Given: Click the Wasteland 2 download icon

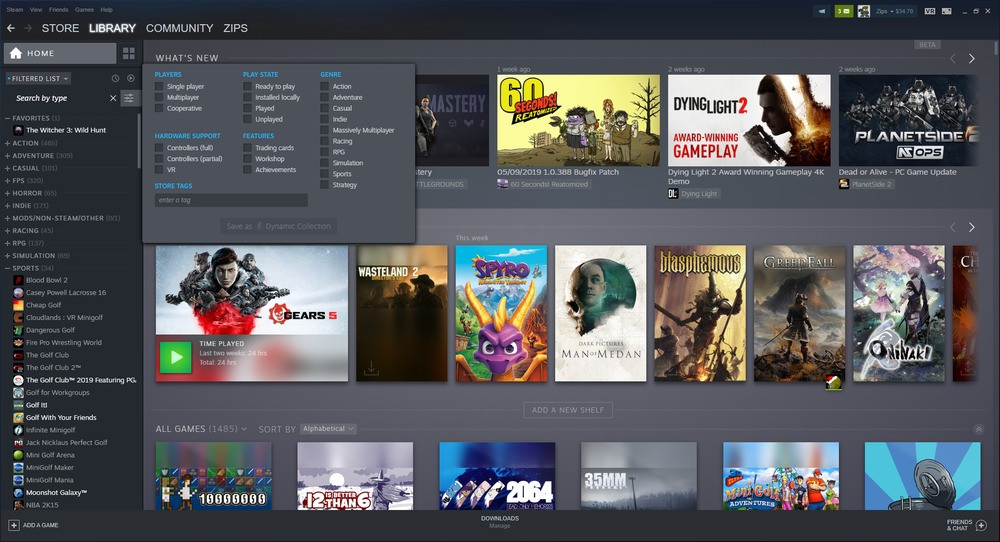Looking at the screenshot, I should (x=371, y=369).
